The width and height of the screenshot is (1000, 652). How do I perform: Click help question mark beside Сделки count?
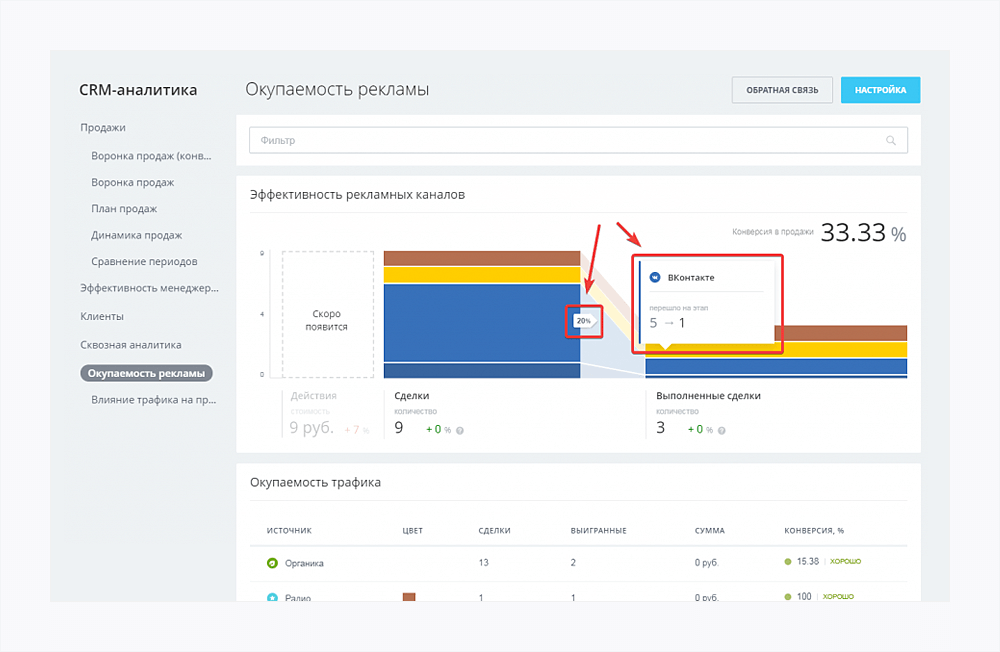click(460, 430)
